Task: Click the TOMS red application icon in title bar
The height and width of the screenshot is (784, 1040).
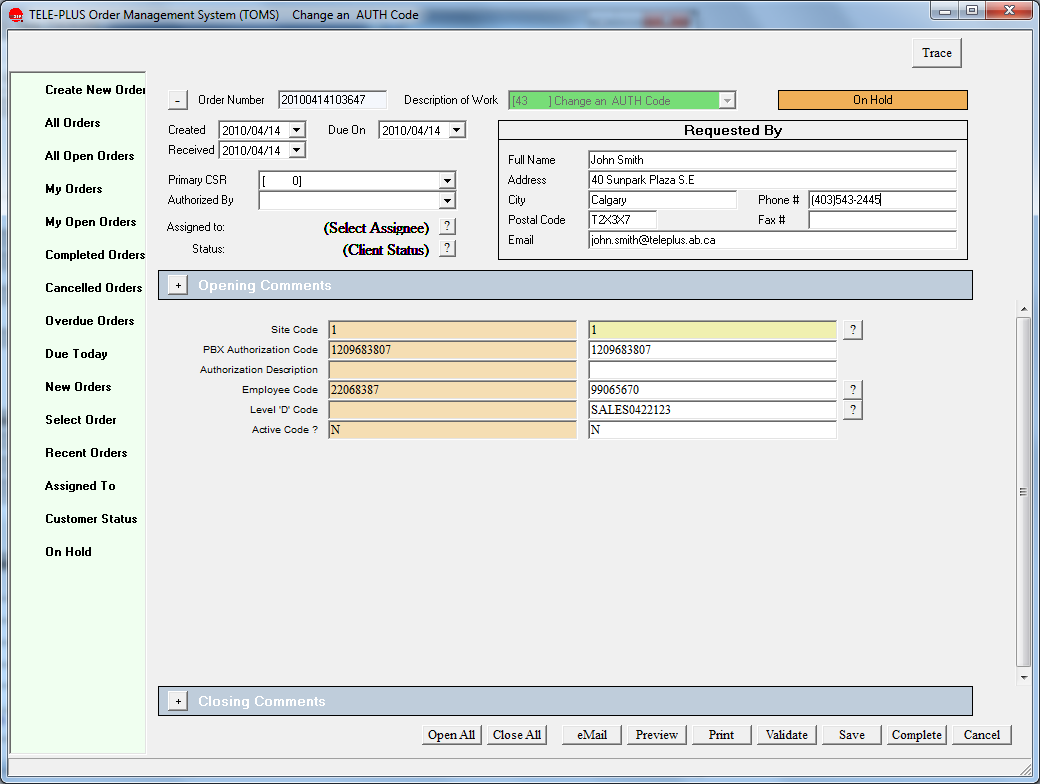Action: 16,15
